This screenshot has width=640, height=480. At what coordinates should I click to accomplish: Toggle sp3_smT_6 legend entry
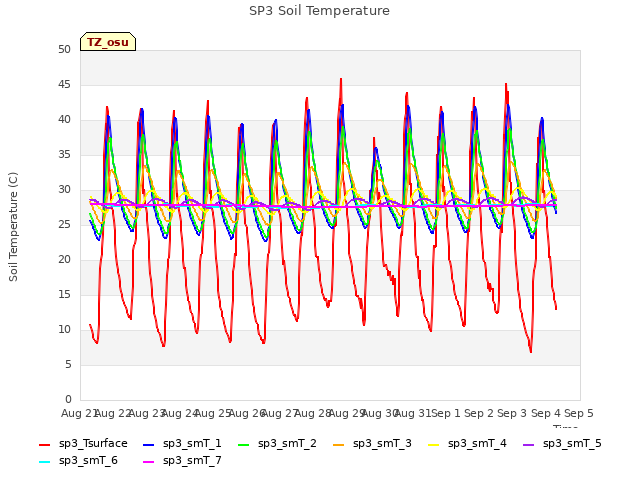[x=78, y=460]
